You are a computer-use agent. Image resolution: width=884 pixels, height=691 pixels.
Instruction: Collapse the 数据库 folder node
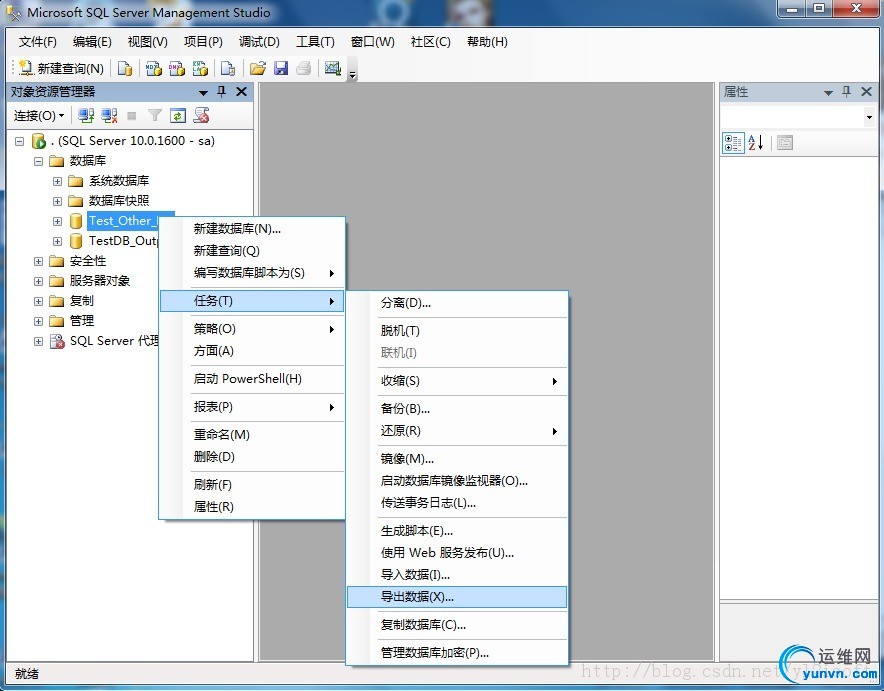tap(38, 162)
